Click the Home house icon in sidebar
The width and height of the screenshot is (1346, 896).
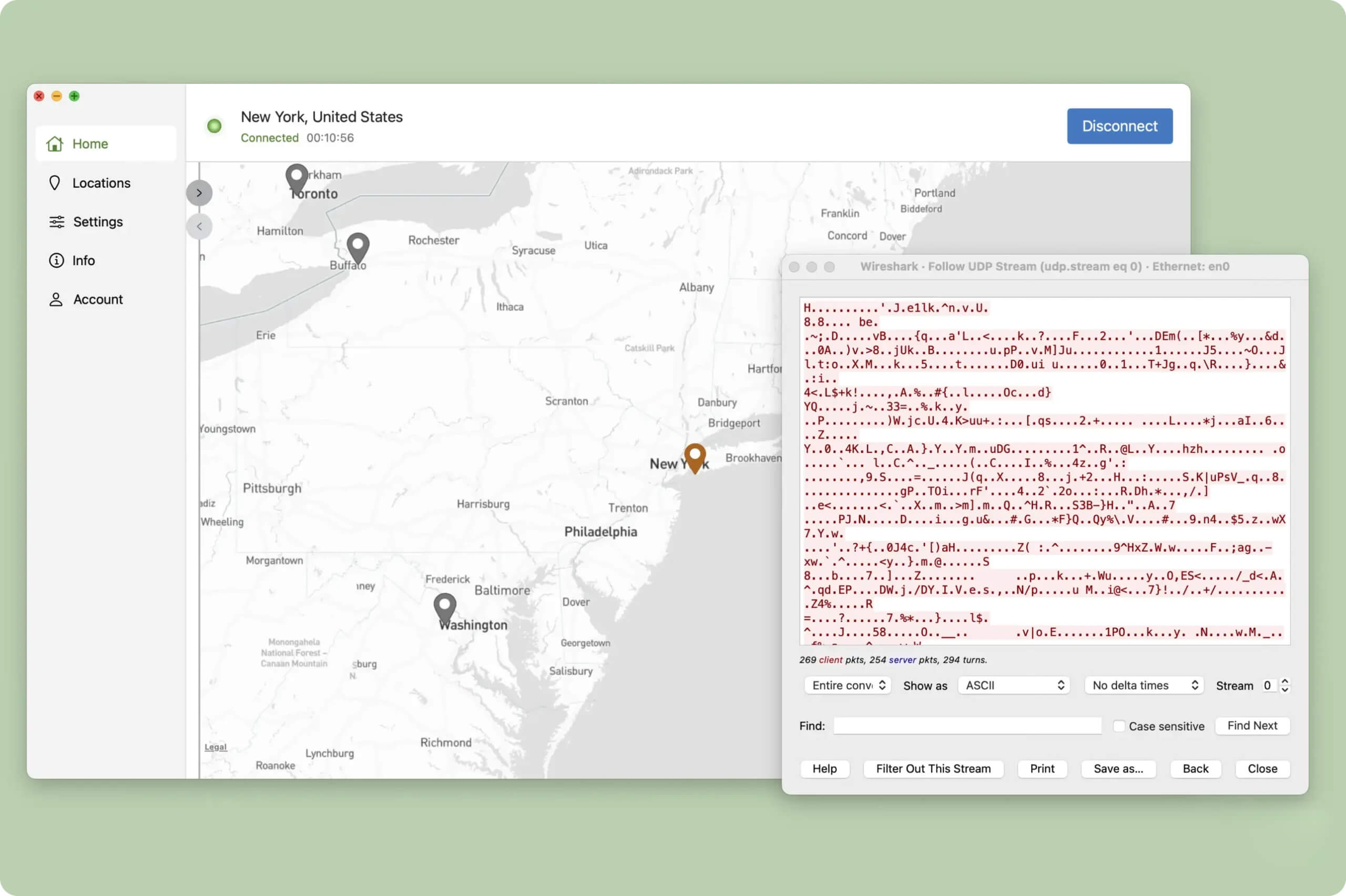point(55,144)
